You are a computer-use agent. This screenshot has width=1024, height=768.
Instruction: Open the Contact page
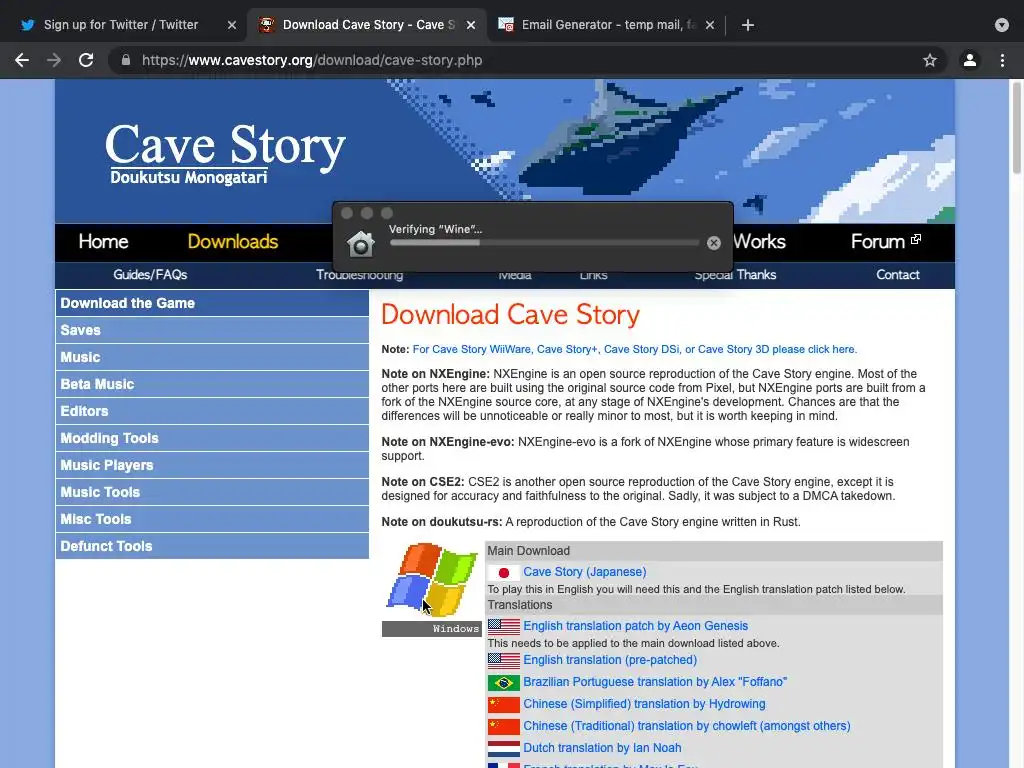pos(897,275)
